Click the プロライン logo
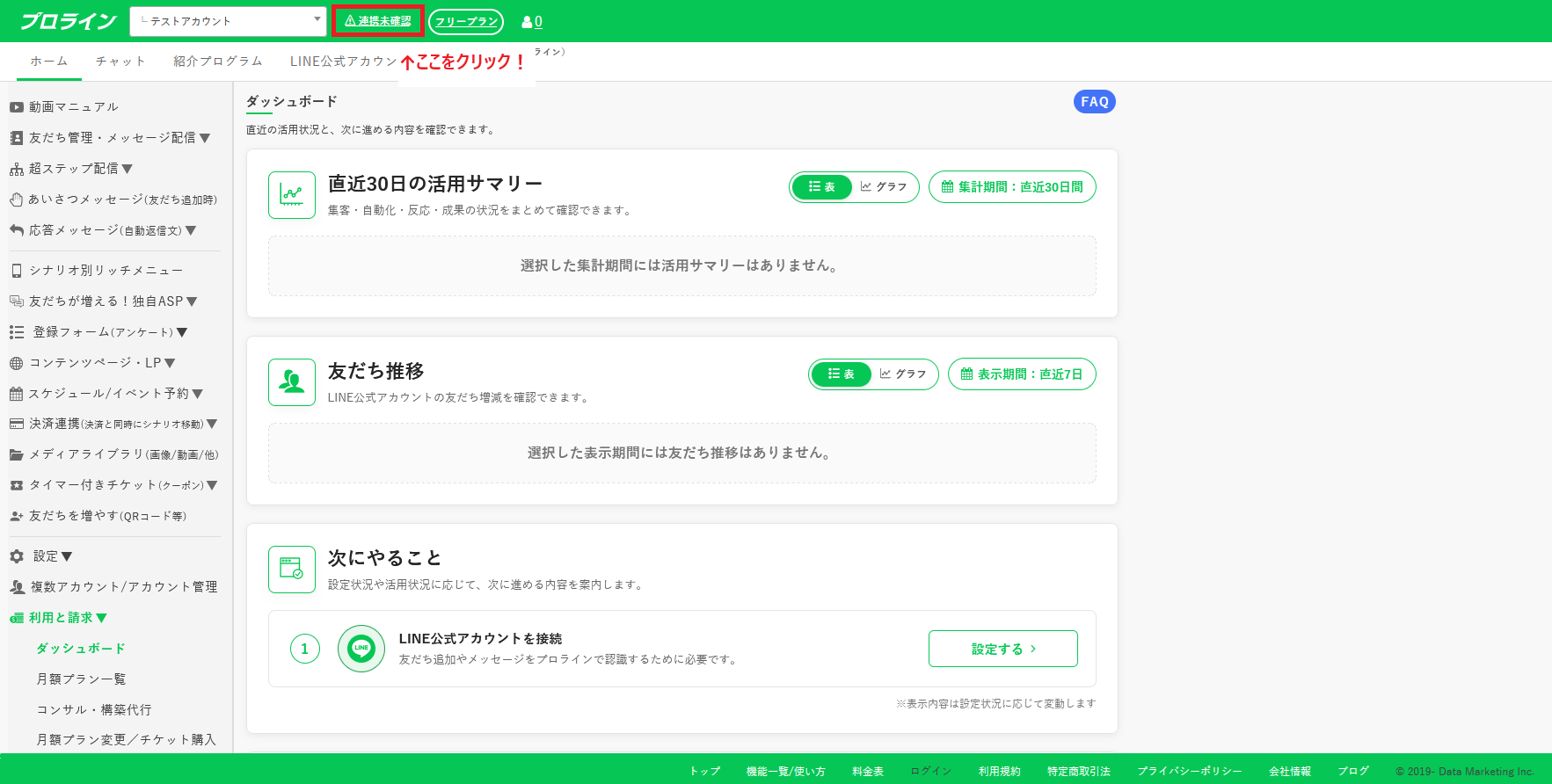1552x784 pixels. coord(69,21)
